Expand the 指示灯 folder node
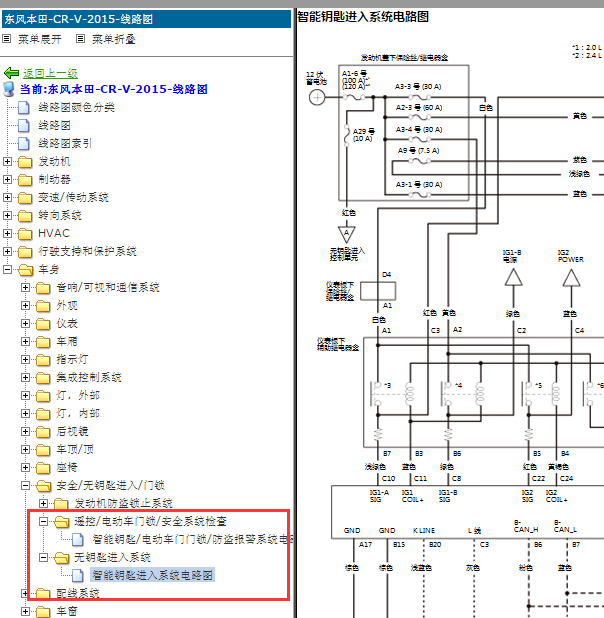 coord(25,359)
